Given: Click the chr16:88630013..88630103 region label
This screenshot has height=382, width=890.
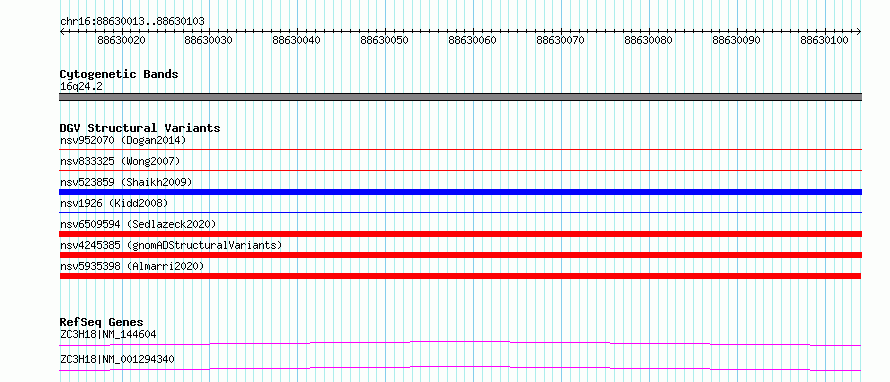Looking at the screenshot, I should (x=132, y=22).
